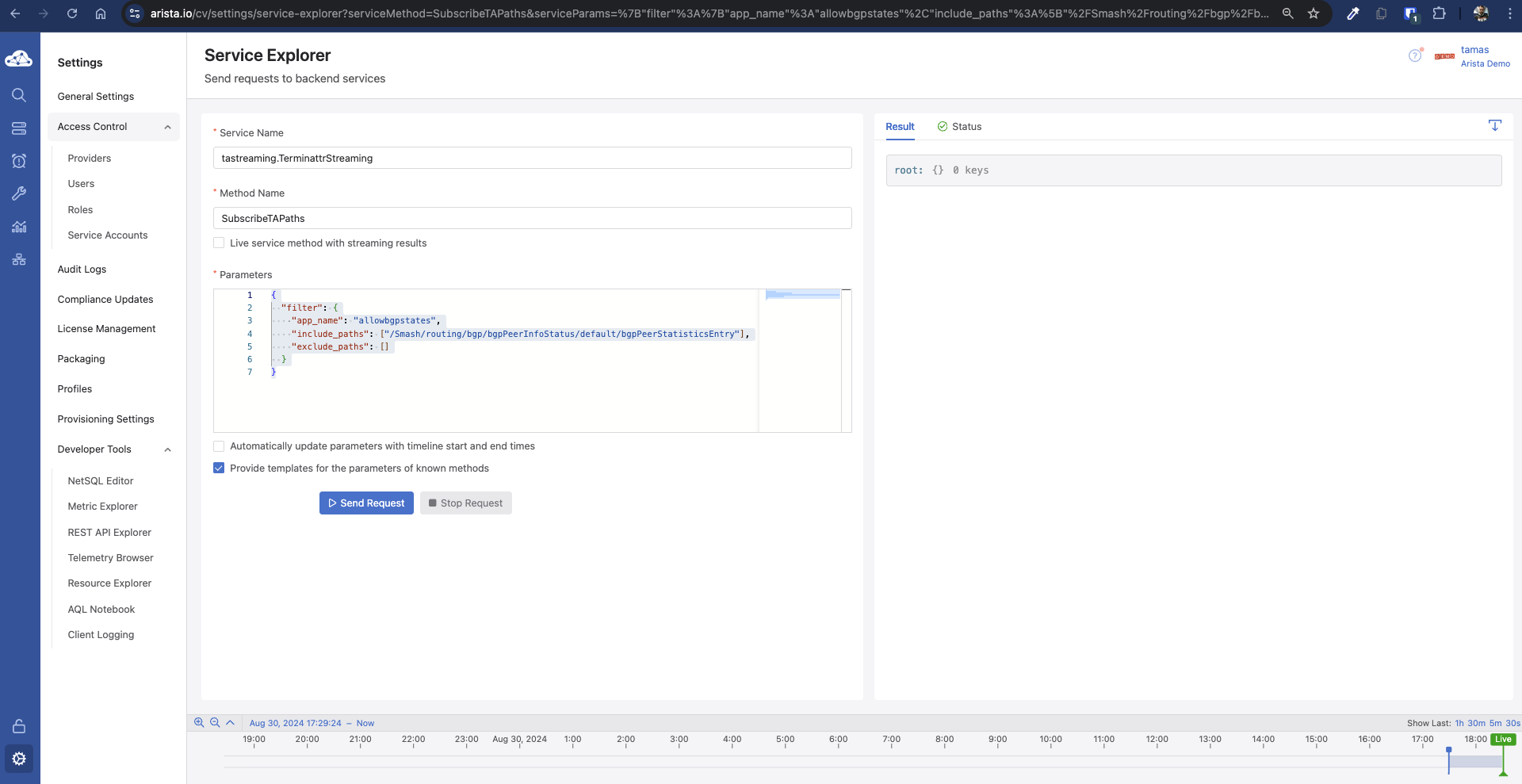Open Metric Explorer

(x=102, y=507)
